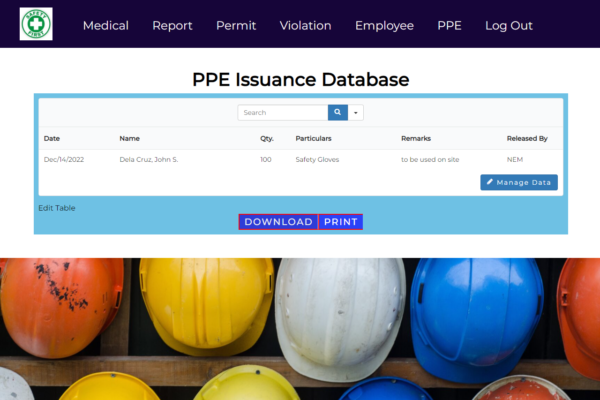
Task: Click the Name column header
Action: (130, 138)
